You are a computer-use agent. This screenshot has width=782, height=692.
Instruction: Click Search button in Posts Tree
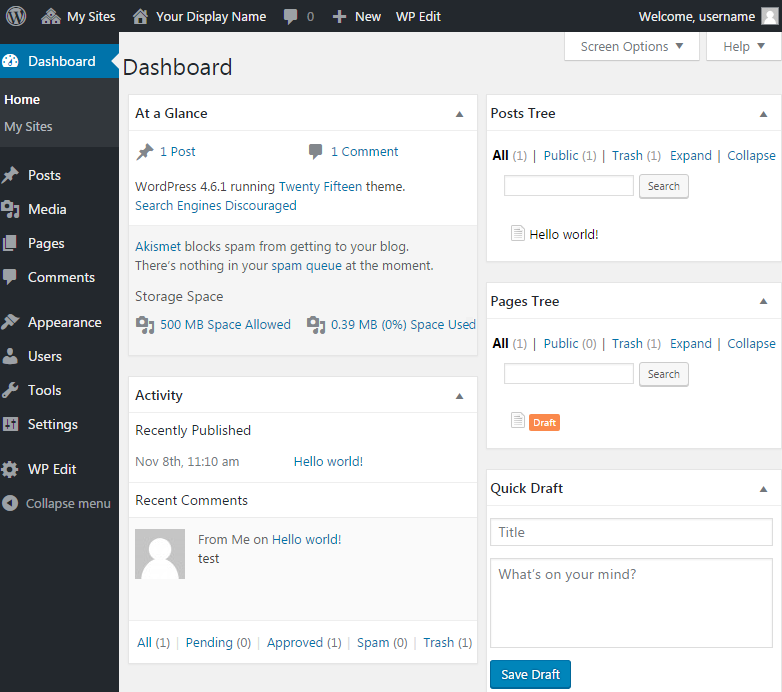click(x=664, y=186)
